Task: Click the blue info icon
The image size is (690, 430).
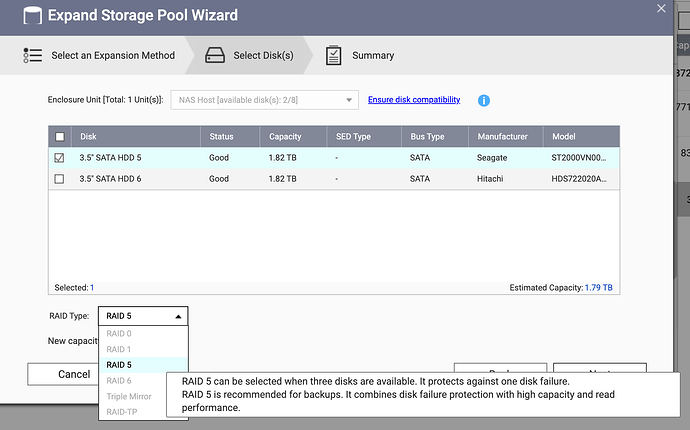Action: pyautogui.click(x=483, y=100)
